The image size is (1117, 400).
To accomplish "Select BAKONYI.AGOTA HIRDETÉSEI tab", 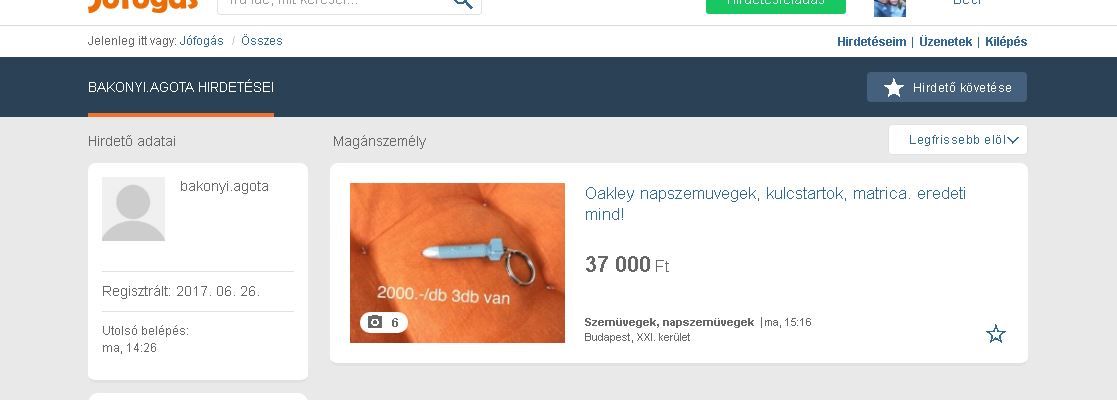I will coord(181,88).
